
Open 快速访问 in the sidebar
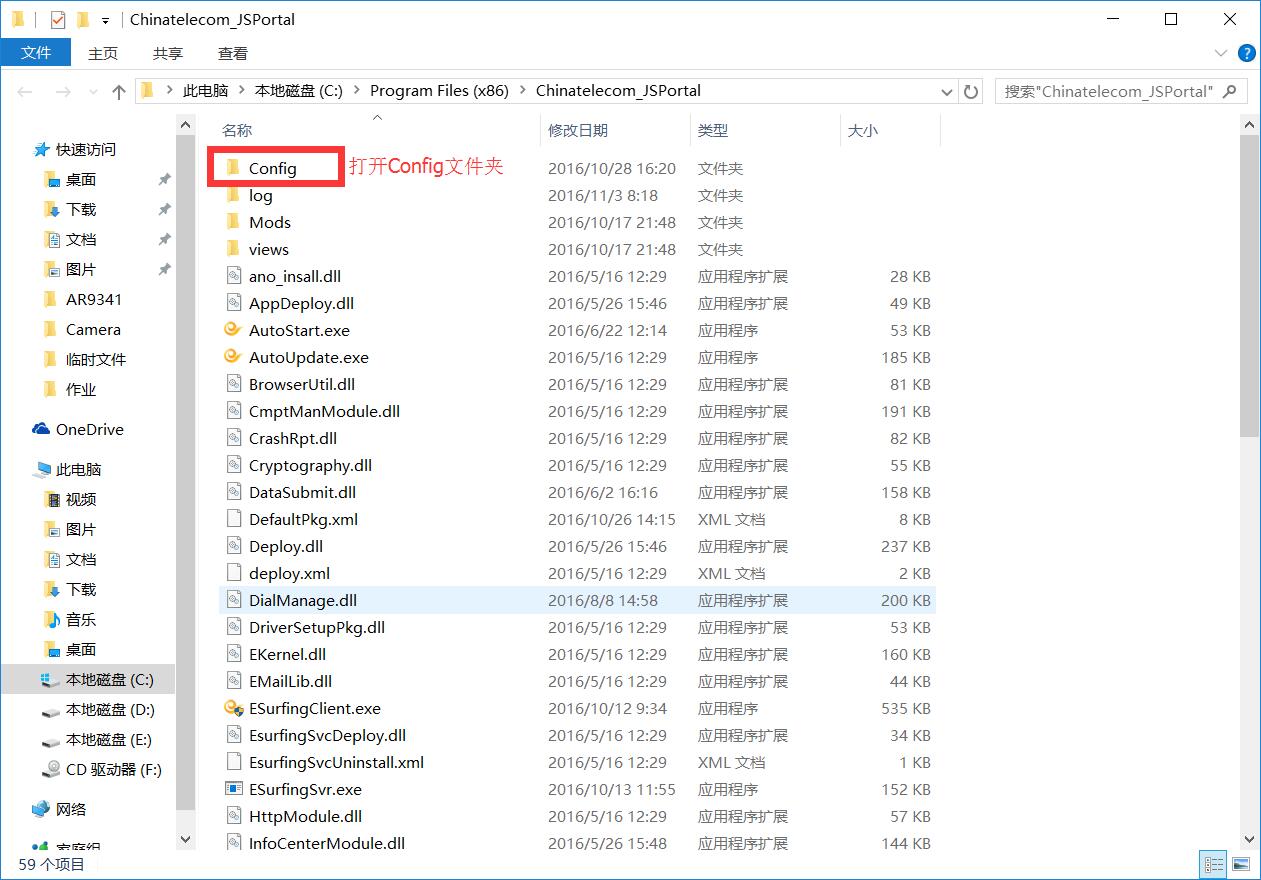74,149
